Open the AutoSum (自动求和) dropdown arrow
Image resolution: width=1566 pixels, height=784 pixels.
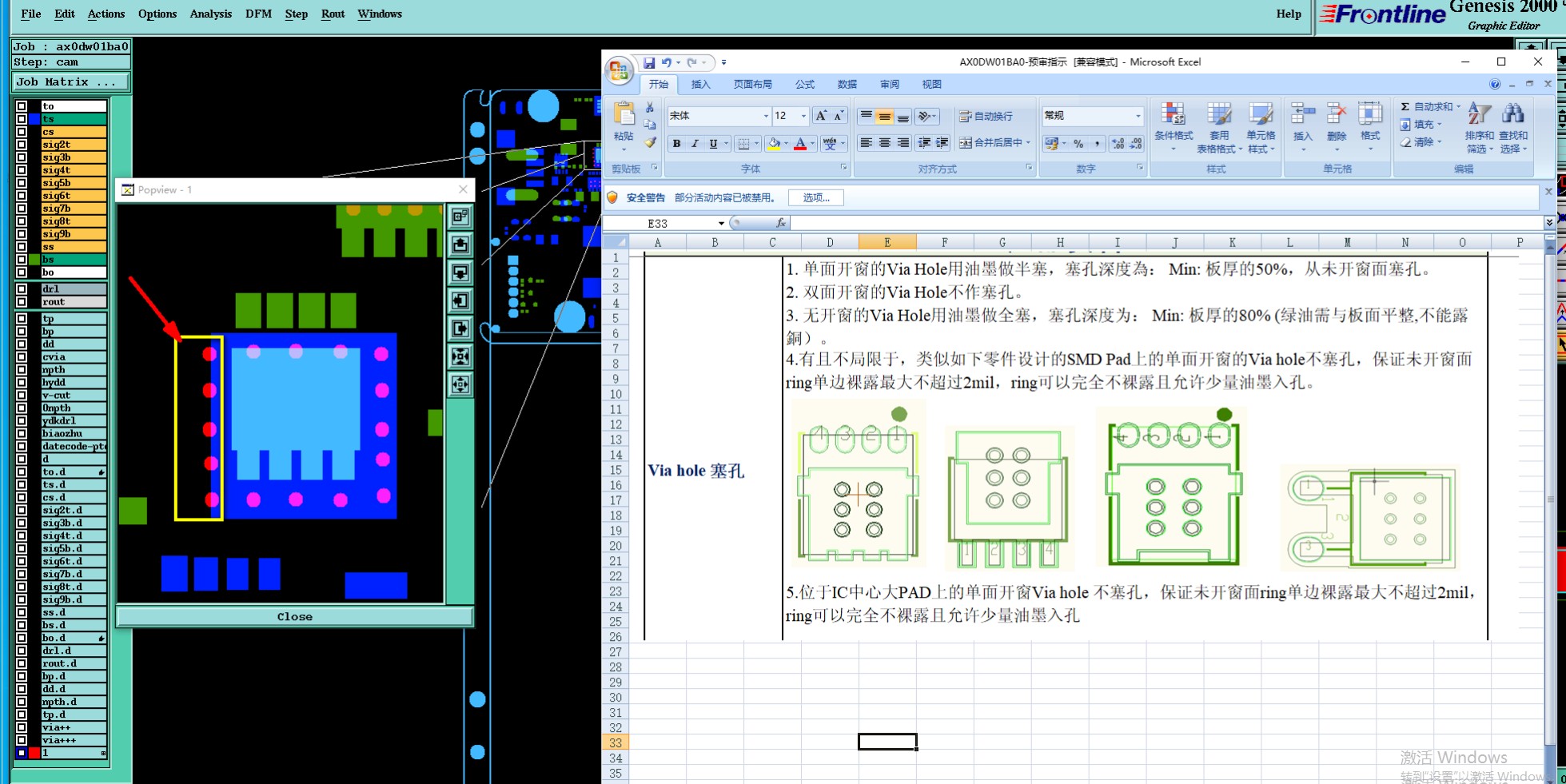(x=1458, y=107)
